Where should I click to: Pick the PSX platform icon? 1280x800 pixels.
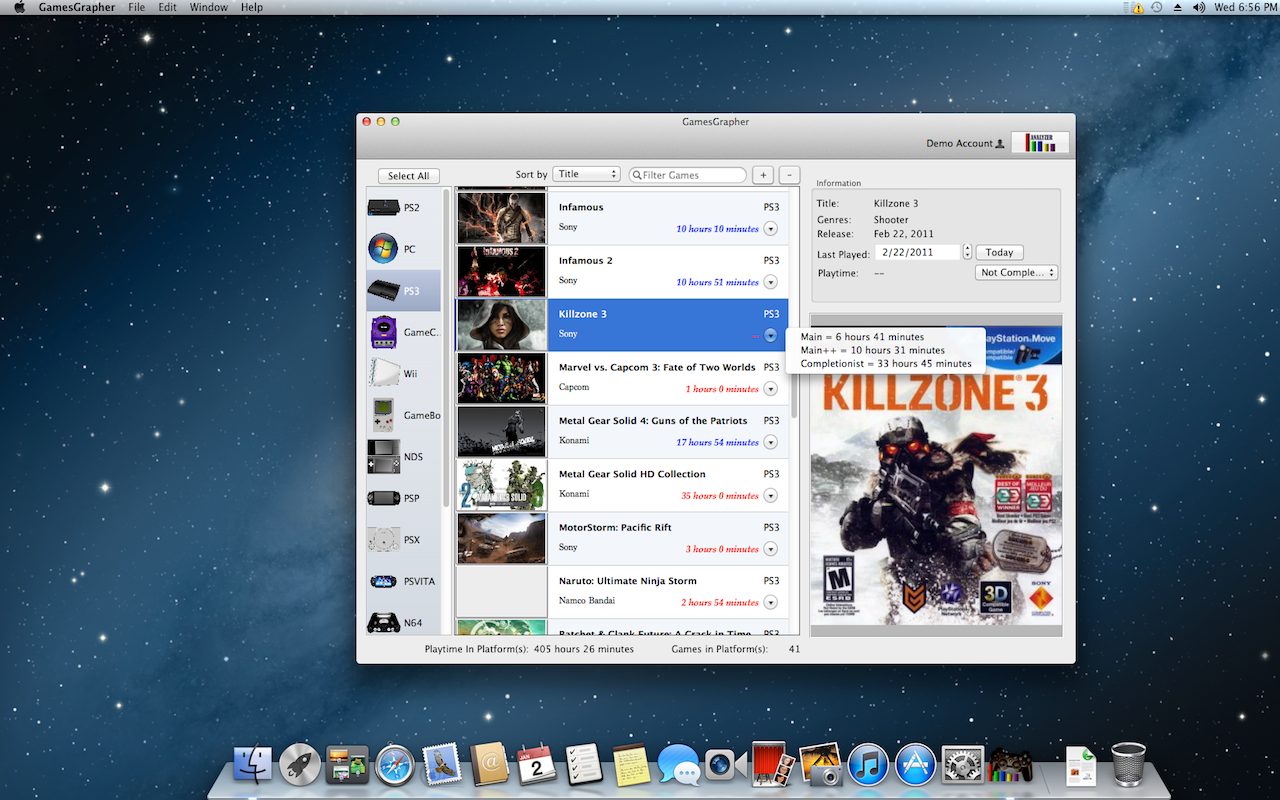click(383, 540)
